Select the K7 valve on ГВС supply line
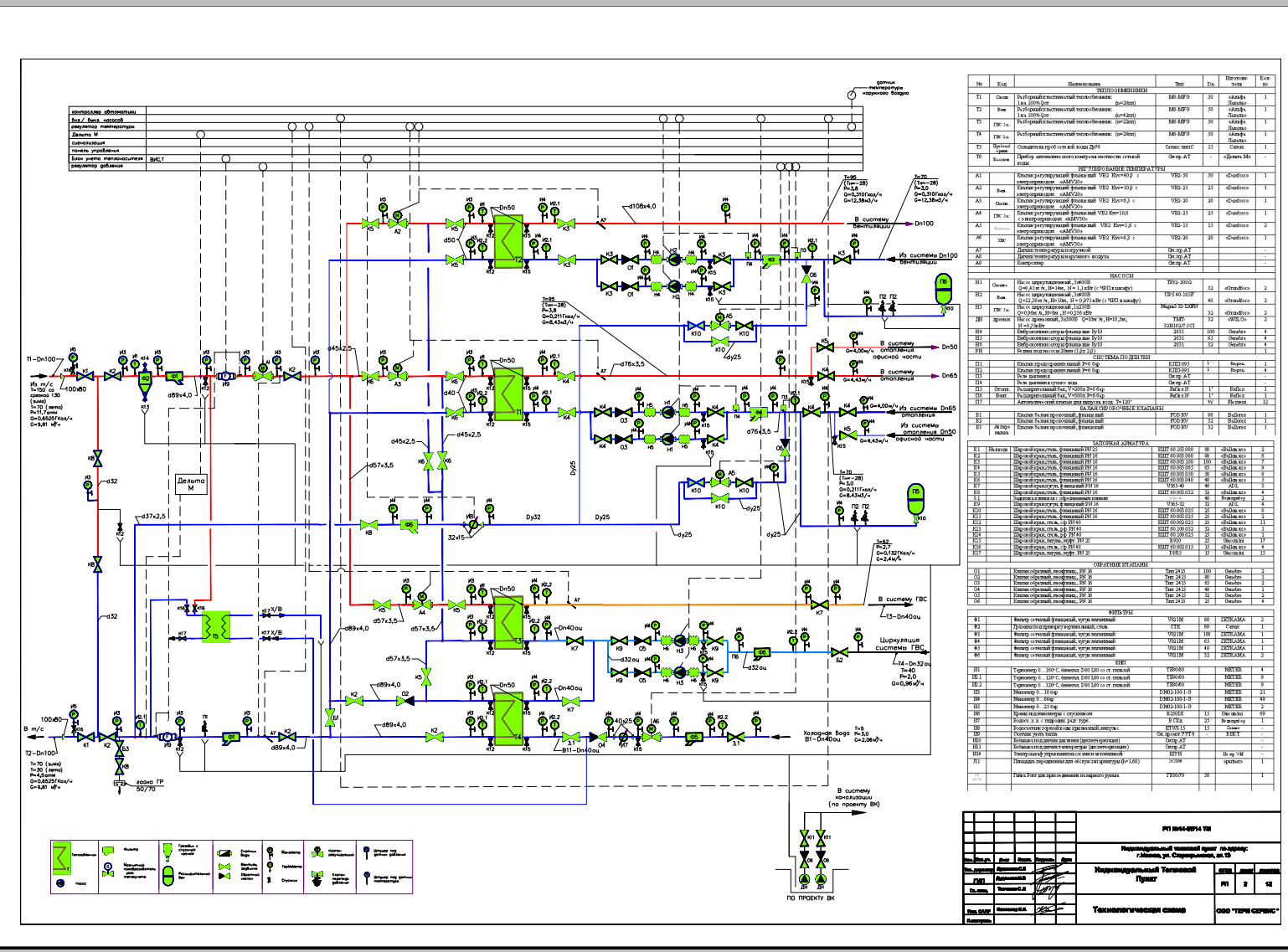Viewport: 1288px width, 952px height. 819,605
